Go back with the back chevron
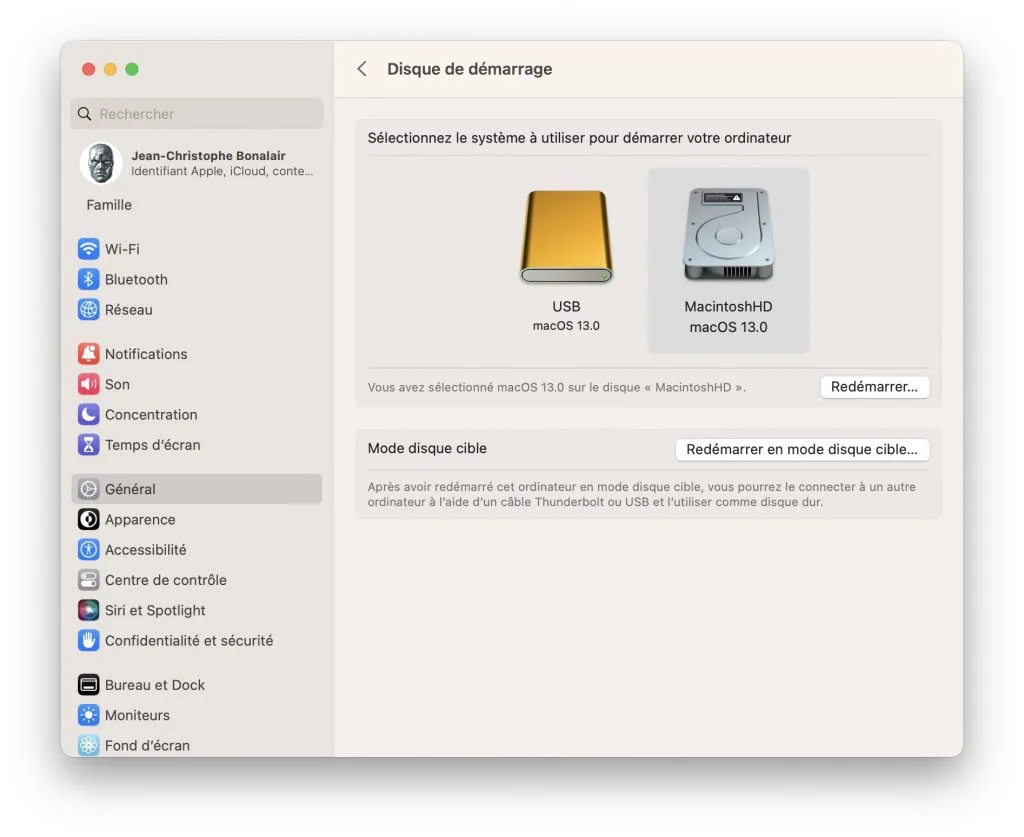The width and height of the screenshot is (1024, 837). click(361, 69)
